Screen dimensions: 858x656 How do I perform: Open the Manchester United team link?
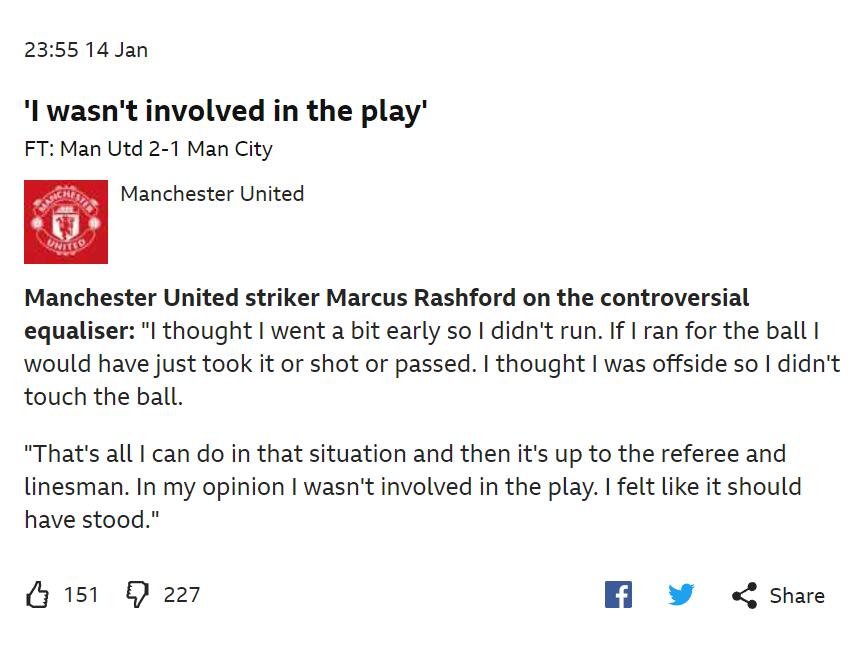tap(212, 194)
